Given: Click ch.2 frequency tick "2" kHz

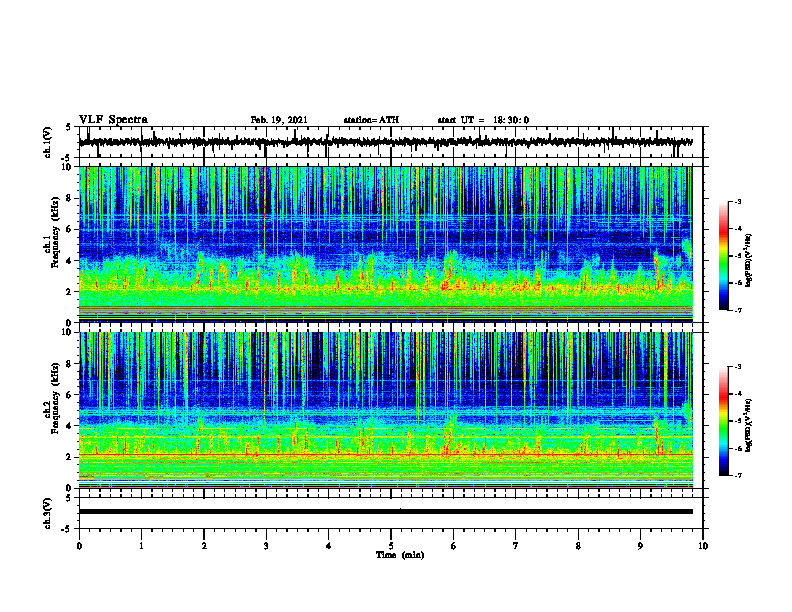Looking at the screenshot, I should pos(70,457).
